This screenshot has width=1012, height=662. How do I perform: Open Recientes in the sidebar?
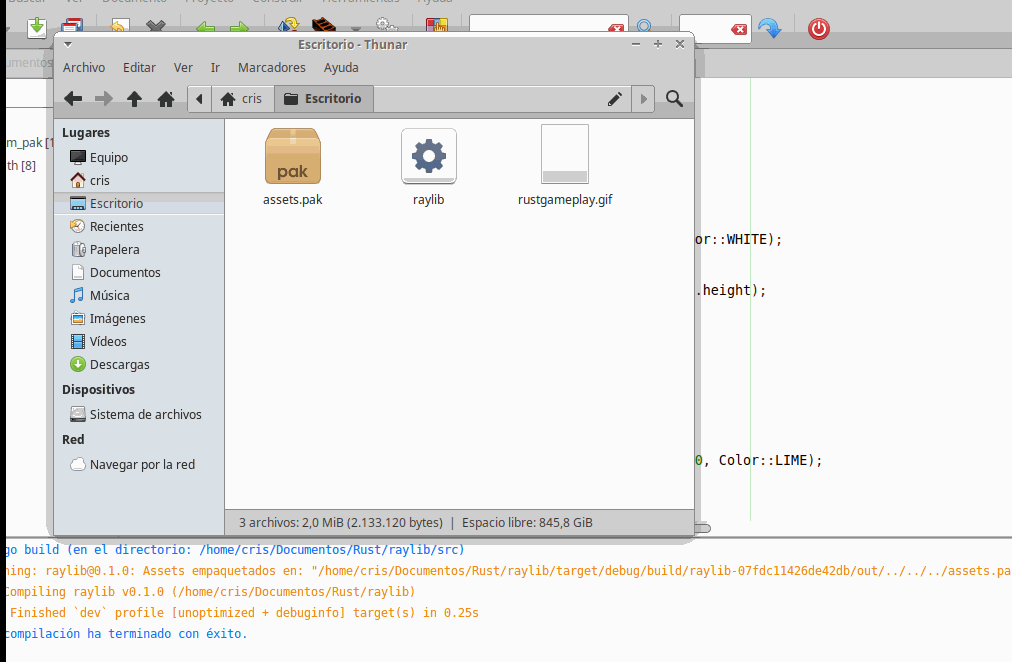click(139, 226)
